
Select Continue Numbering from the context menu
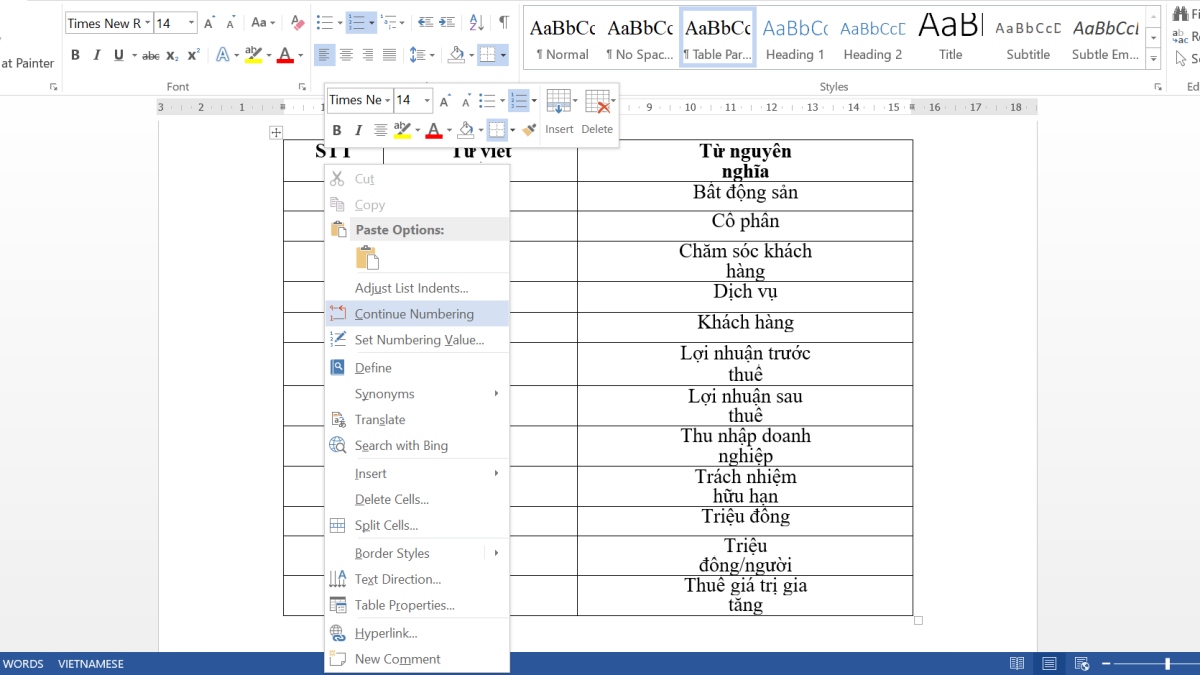tap(413, 313)
